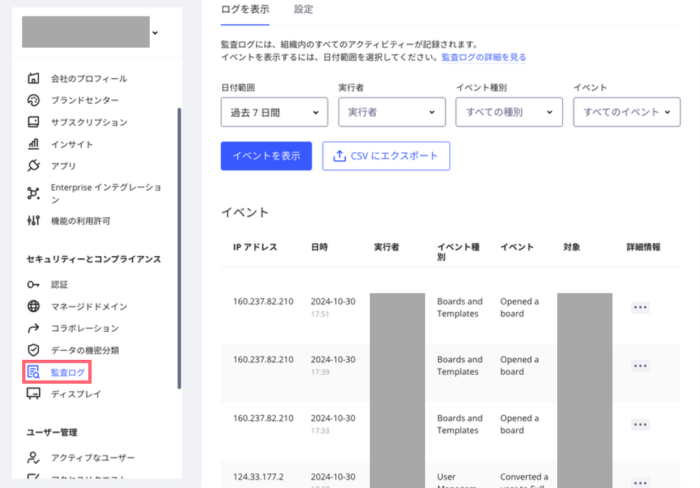Click the CSV にエクスポート button
This screenshot has width=700, height=488.
[x=386, y=155]
